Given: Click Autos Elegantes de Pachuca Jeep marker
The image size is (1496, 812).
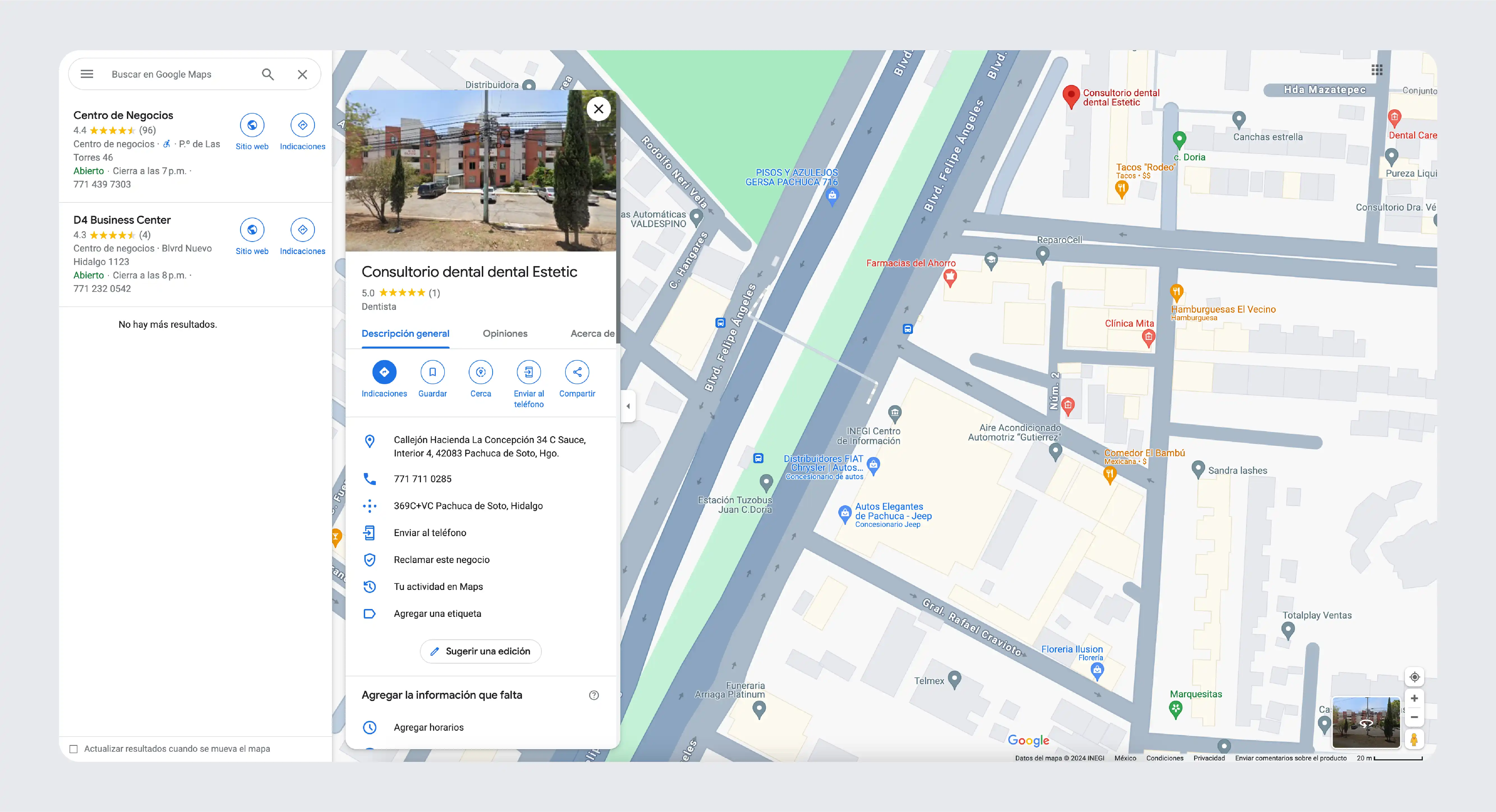Looking at the screenshot, I should (x=845, y=514).
